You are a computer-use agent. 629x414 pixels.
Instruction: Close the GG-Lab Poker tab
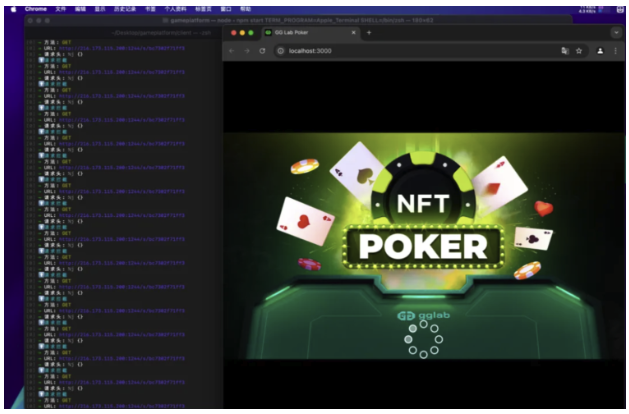click(352, 32)
